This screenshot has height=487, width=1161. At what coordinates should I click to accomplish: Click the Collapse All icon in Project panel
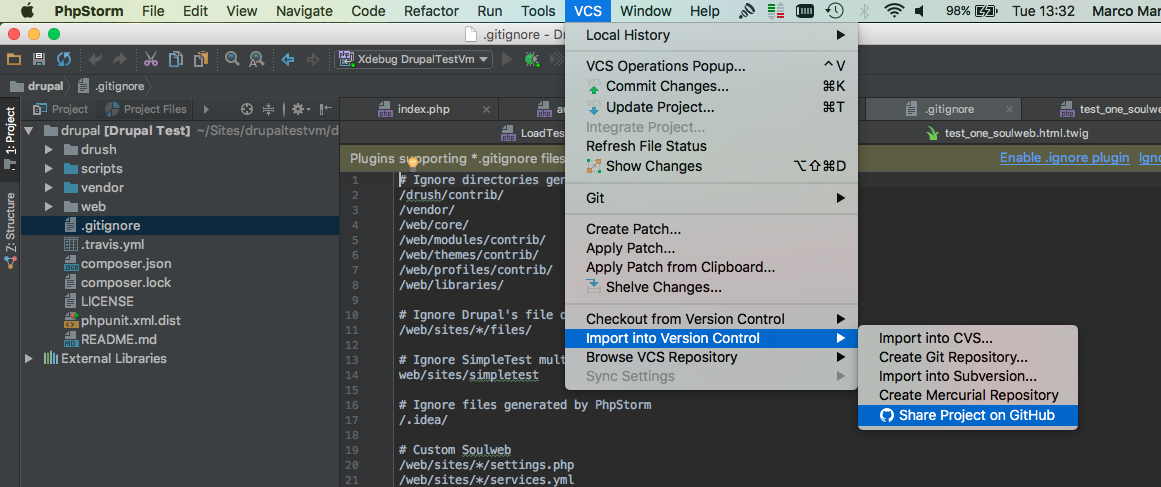[x=269, y=109]
